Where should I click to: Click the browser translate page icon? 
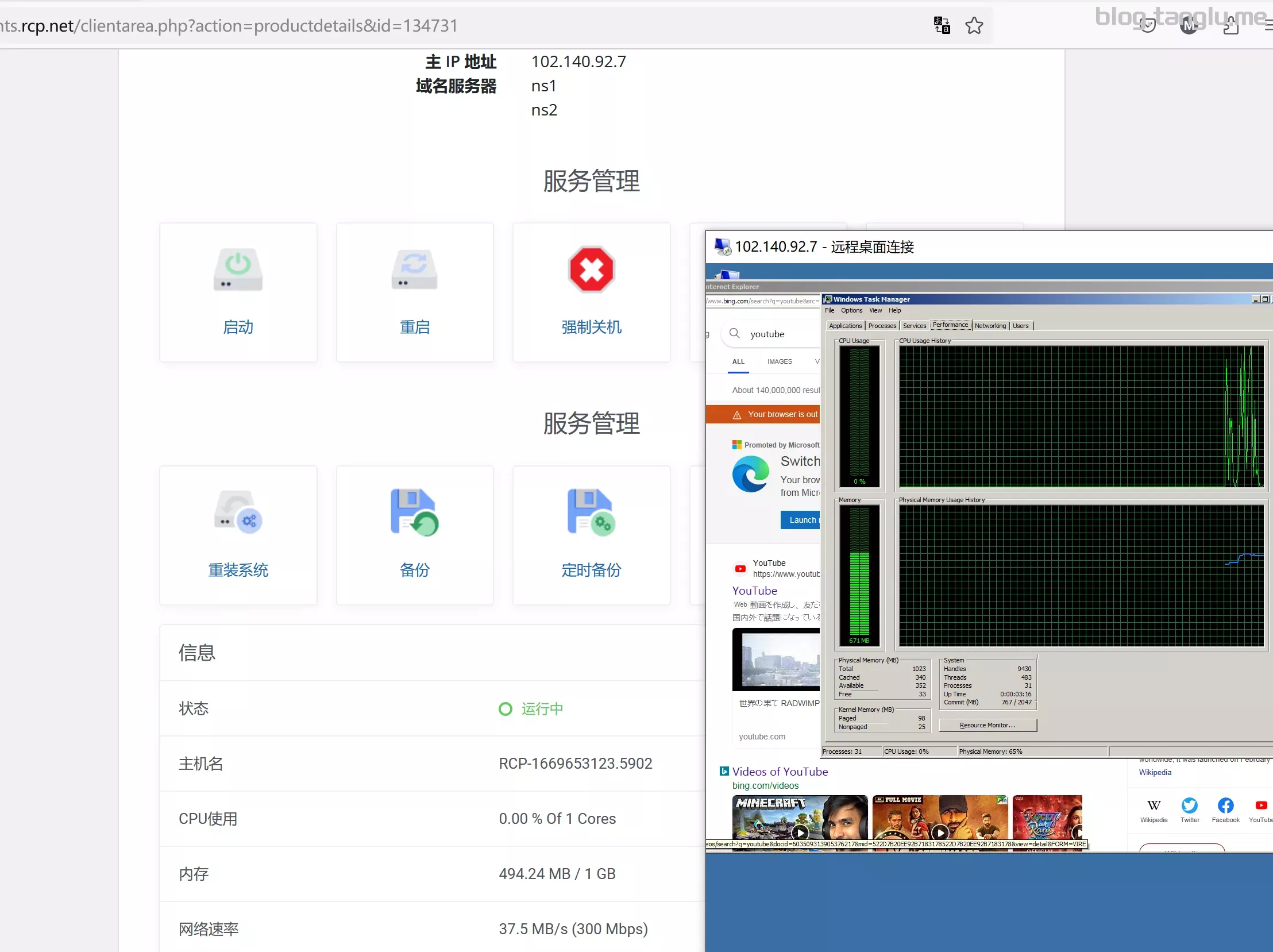(x=942, y=25)
